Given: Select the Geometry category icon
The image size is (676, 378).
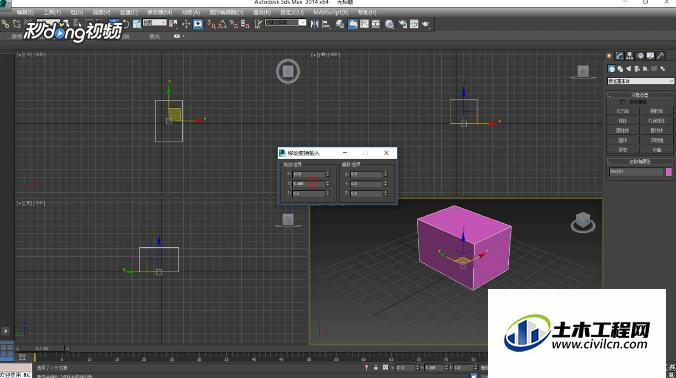Looking at the screenshot, I should point(612,69).
